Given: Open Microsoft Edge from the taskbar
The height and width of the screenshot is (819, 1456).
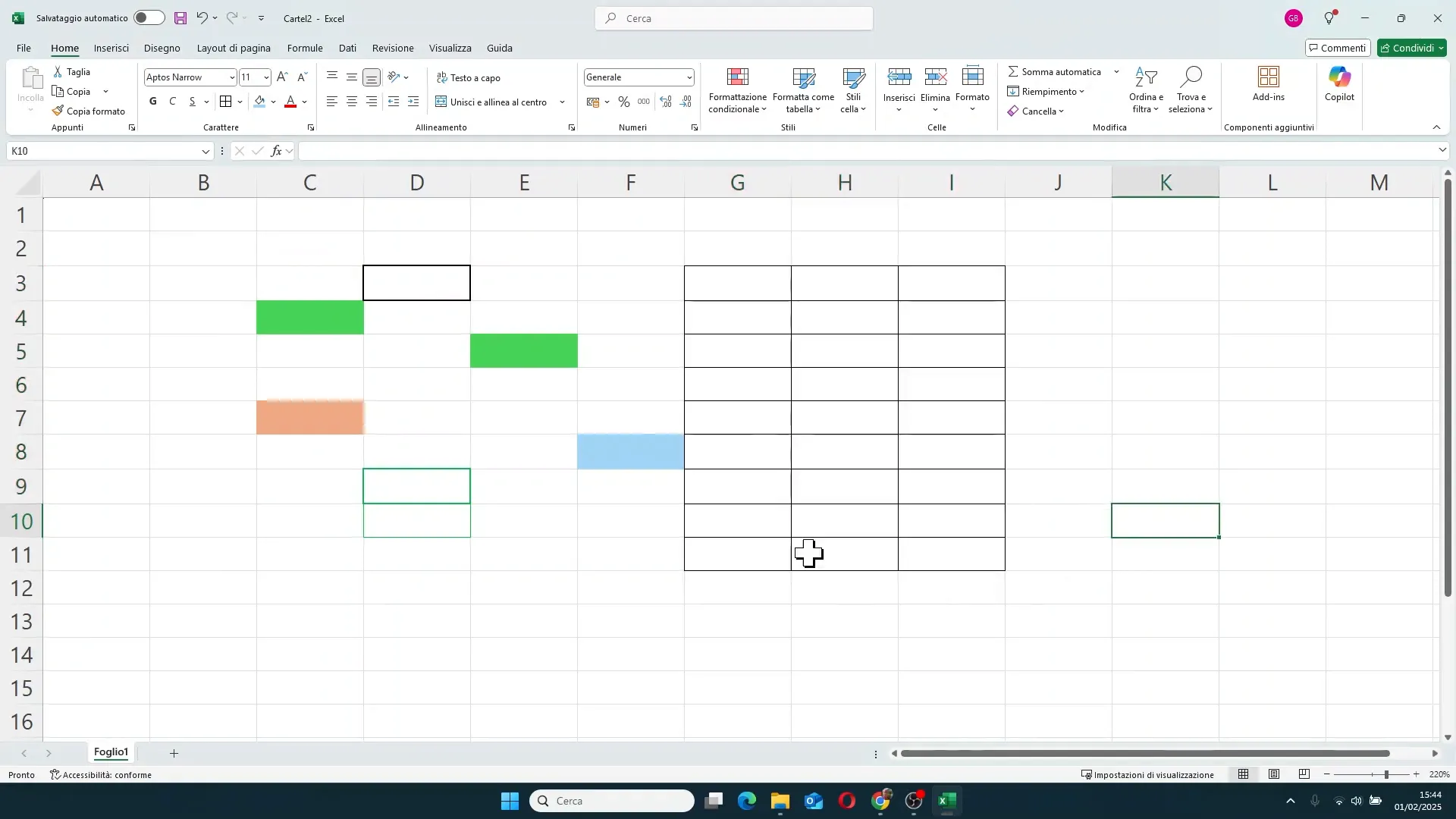Looking at the screenshot, I should pyautogui.click(x=747, y=801).
